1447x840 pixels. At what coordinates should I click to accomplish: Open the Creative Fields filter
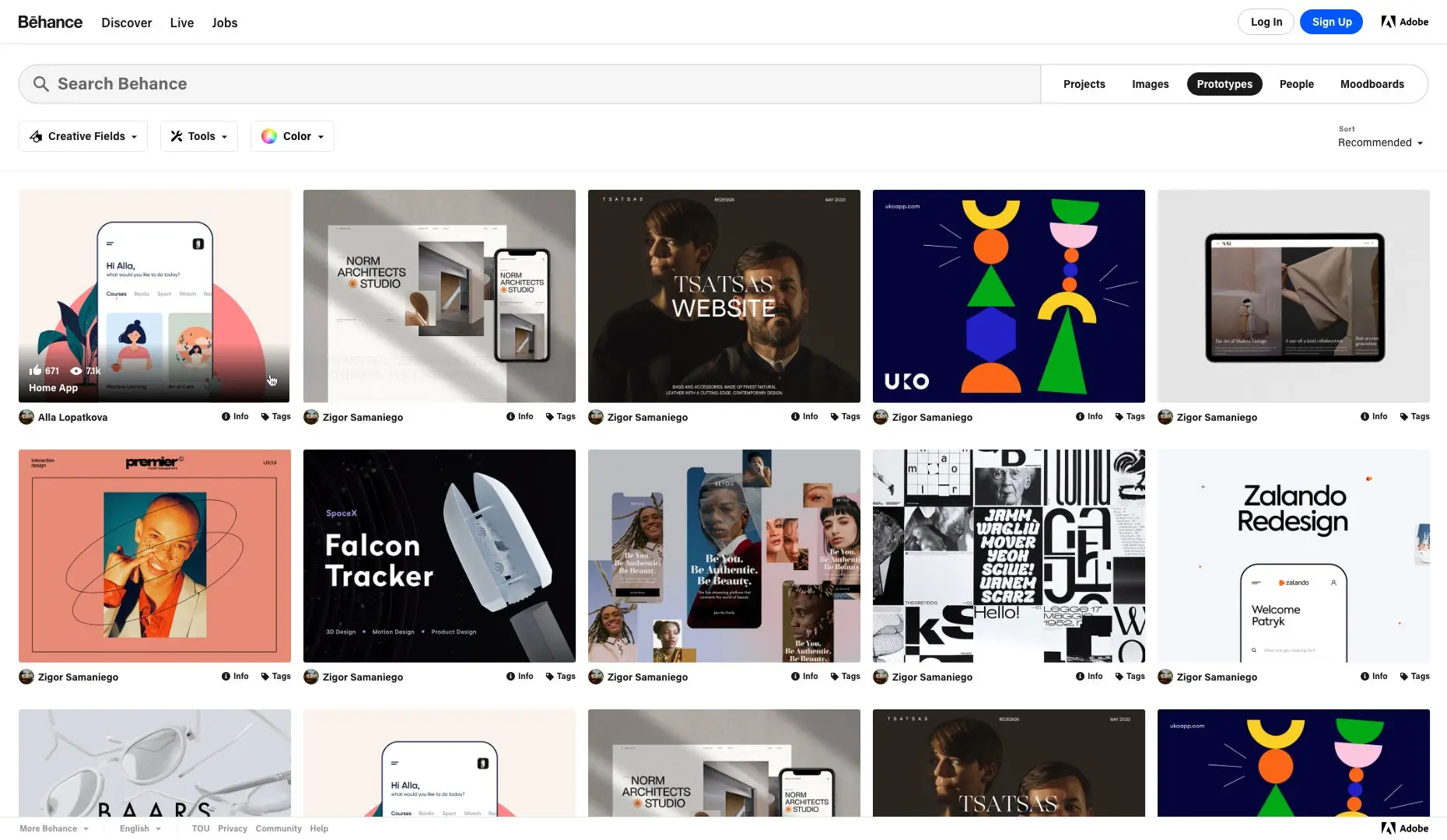tap(82, 136)
